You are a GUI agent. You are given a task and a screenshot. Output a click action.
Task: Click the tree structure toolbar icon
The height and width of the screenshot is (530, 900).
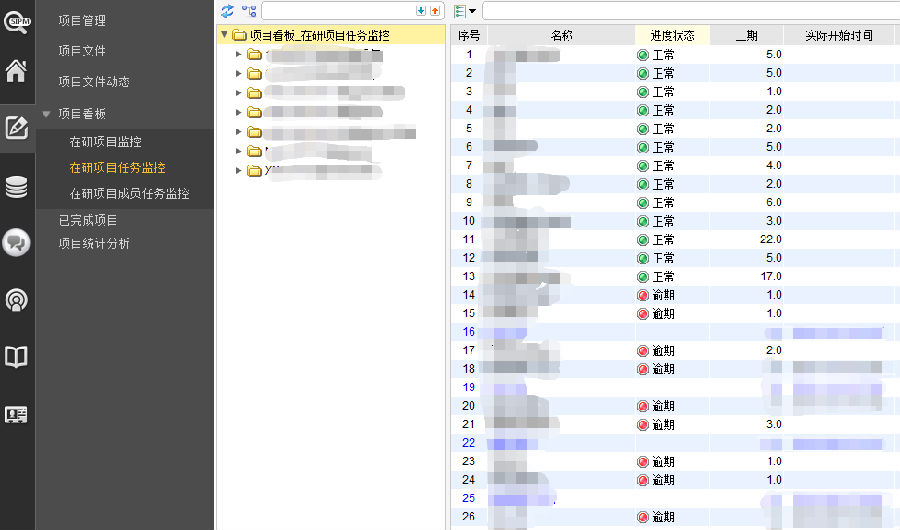[x=249, y=10]
